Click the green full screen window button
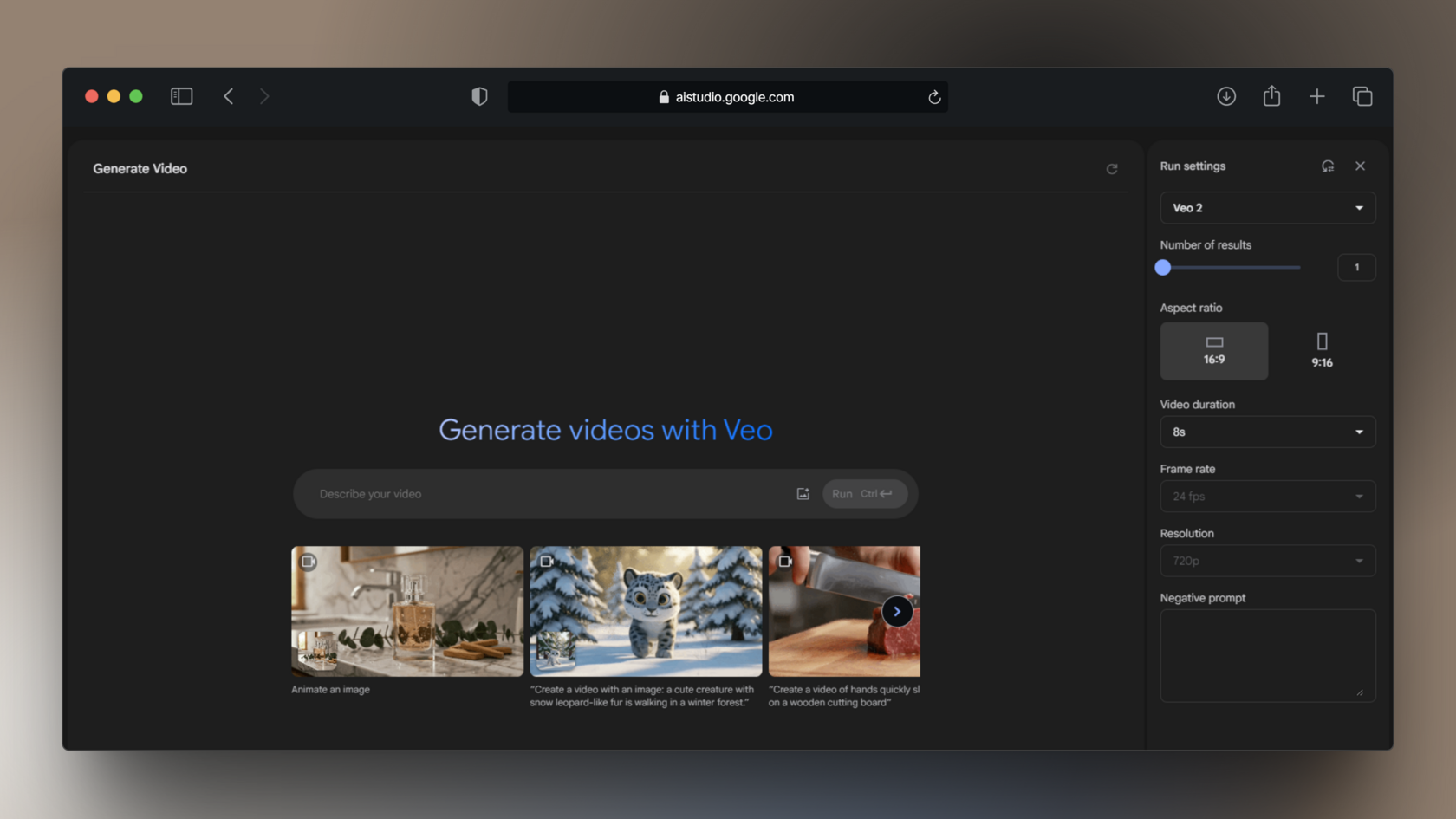 tap(136, 96)
